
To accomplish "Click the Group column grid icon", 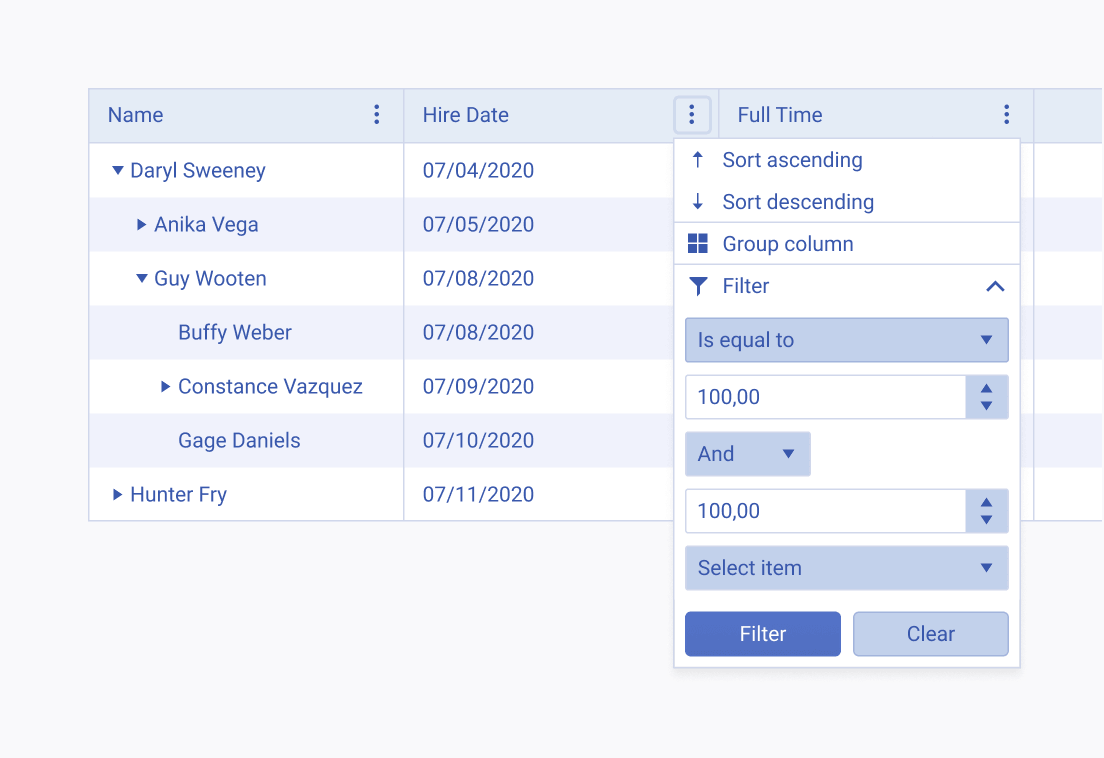I will click(698, 244).
